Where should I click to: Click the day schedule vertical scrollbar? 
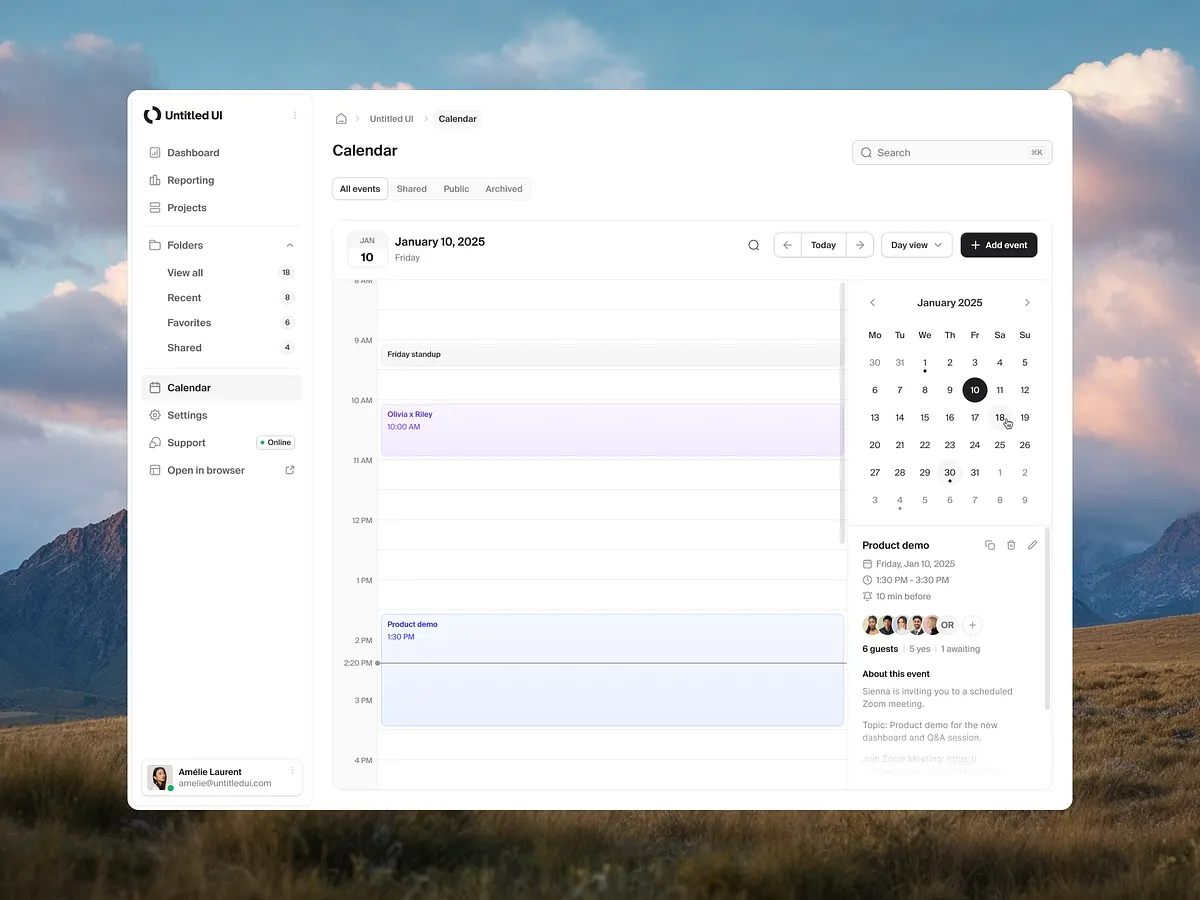tap(843, 413)
